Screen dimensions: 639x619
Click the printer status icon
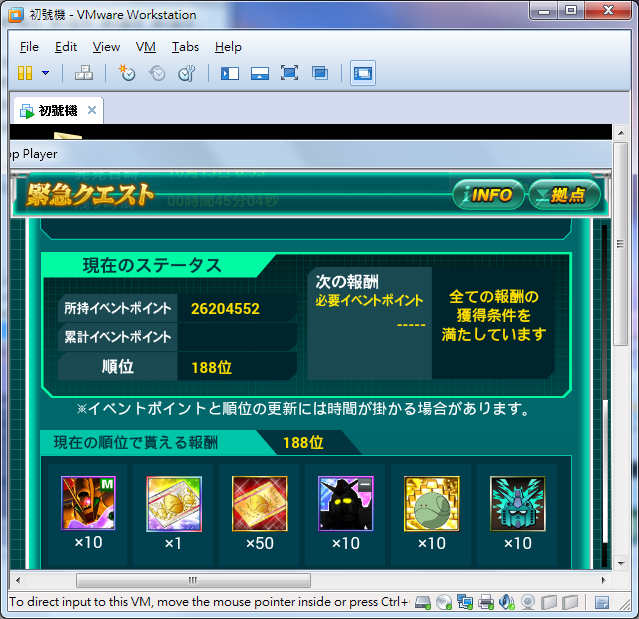(486, 602)
